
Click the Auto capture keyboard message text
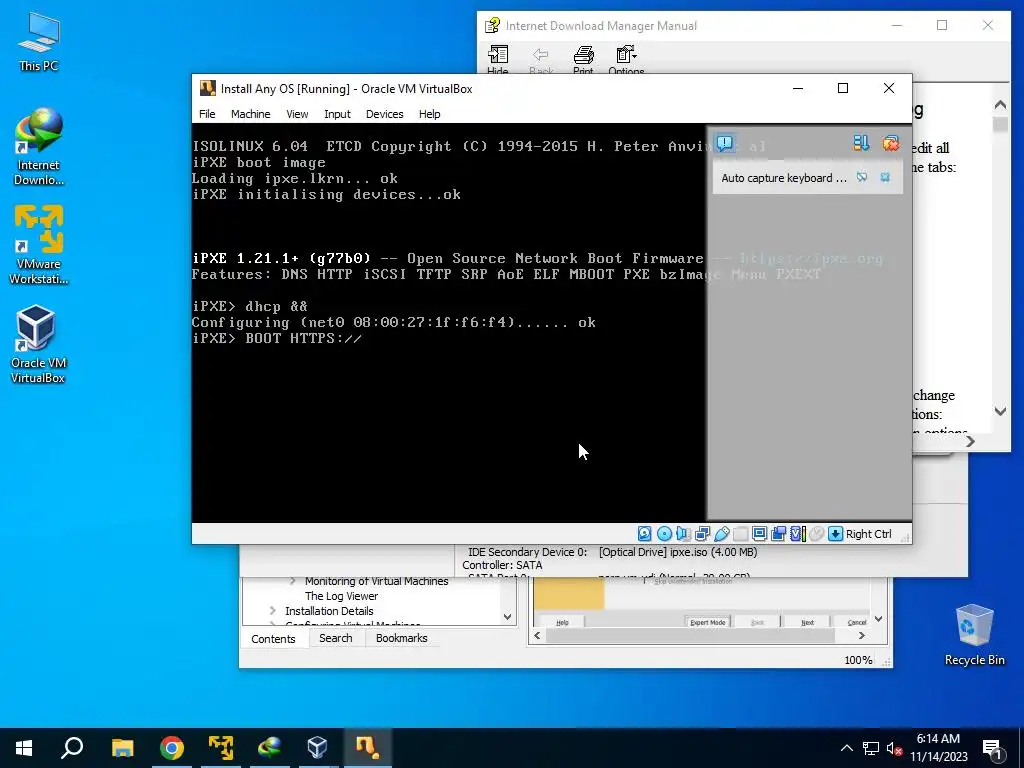pos(784,178)
